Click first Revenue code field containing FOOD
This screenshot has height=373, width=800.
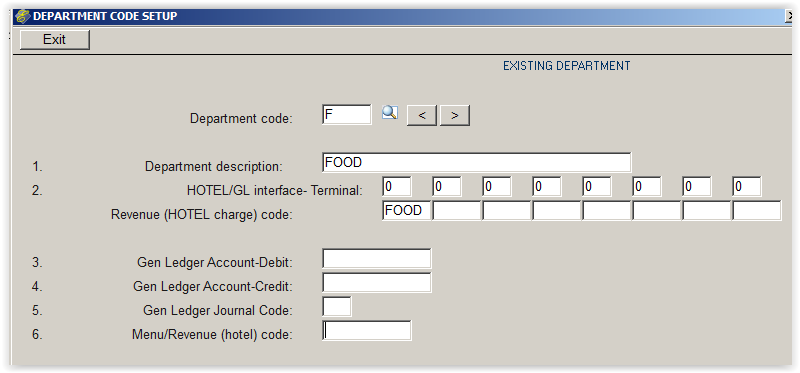click(x=406, y=210)
